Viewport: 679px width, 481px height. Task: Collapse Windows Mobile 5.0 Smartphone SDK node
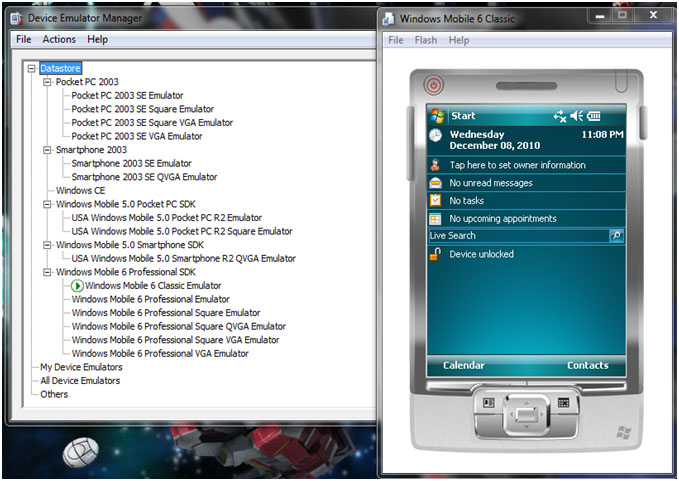47,245
